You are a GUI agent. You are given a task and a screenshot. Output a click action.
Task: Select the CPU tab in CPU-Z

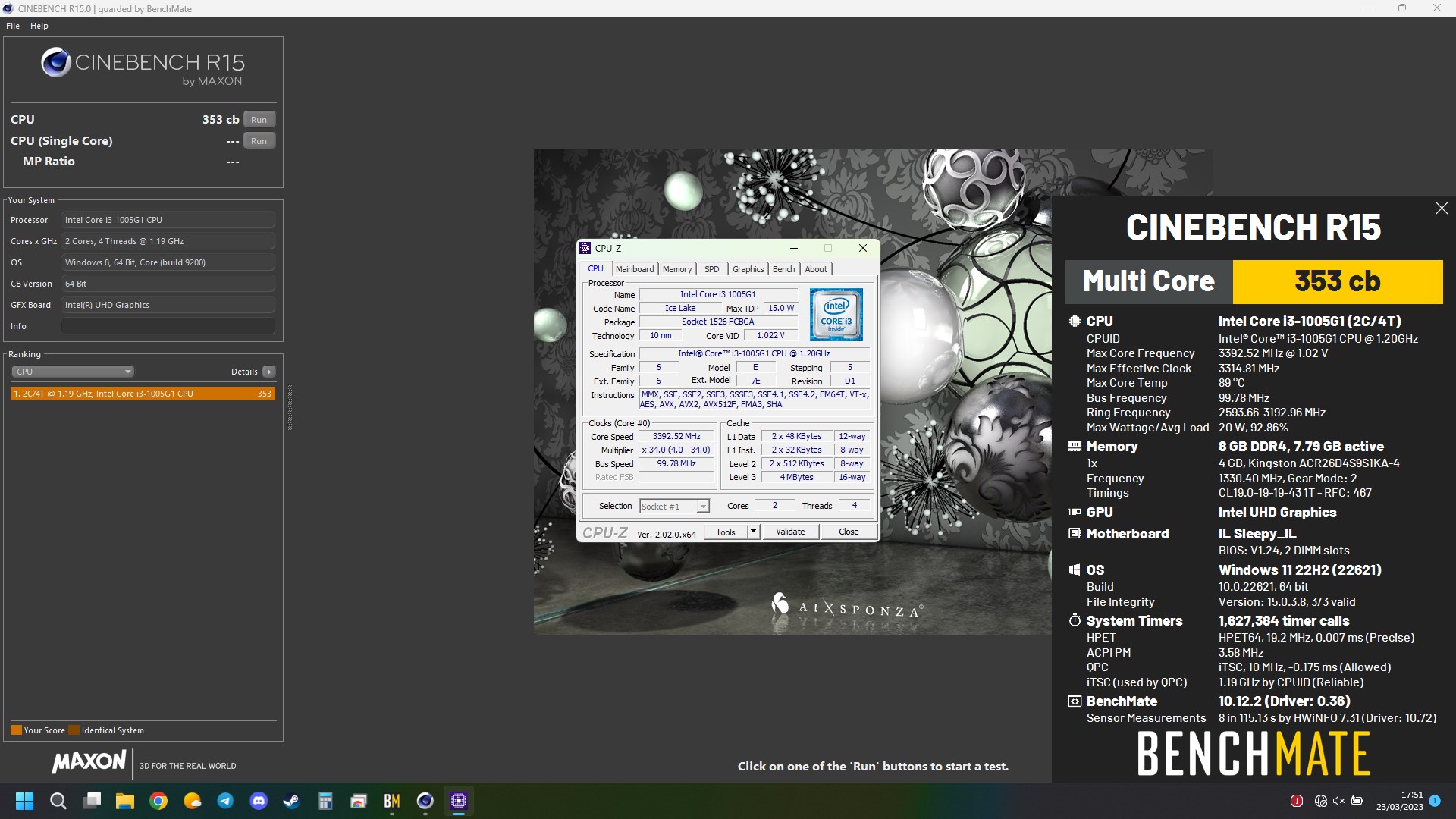click(596, 268)
